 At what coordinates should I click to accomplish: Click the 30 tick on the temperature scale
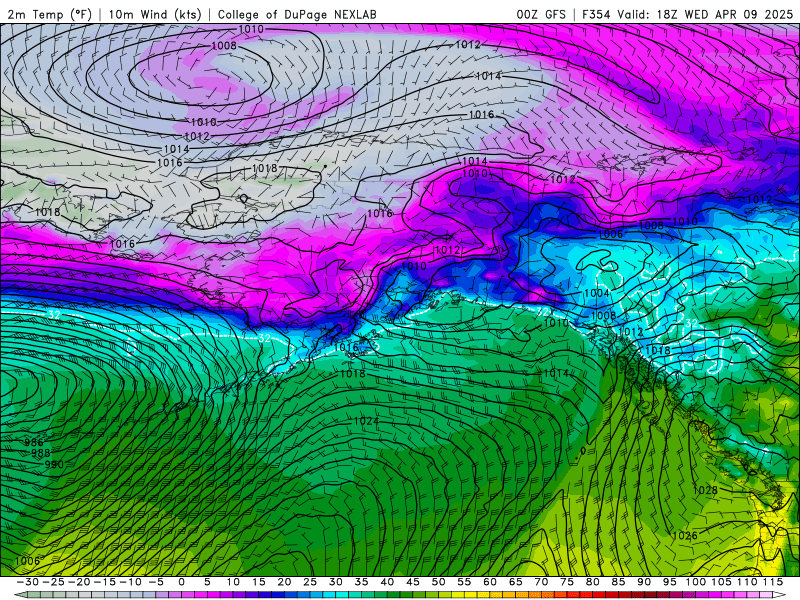click(x=336, y=582)
